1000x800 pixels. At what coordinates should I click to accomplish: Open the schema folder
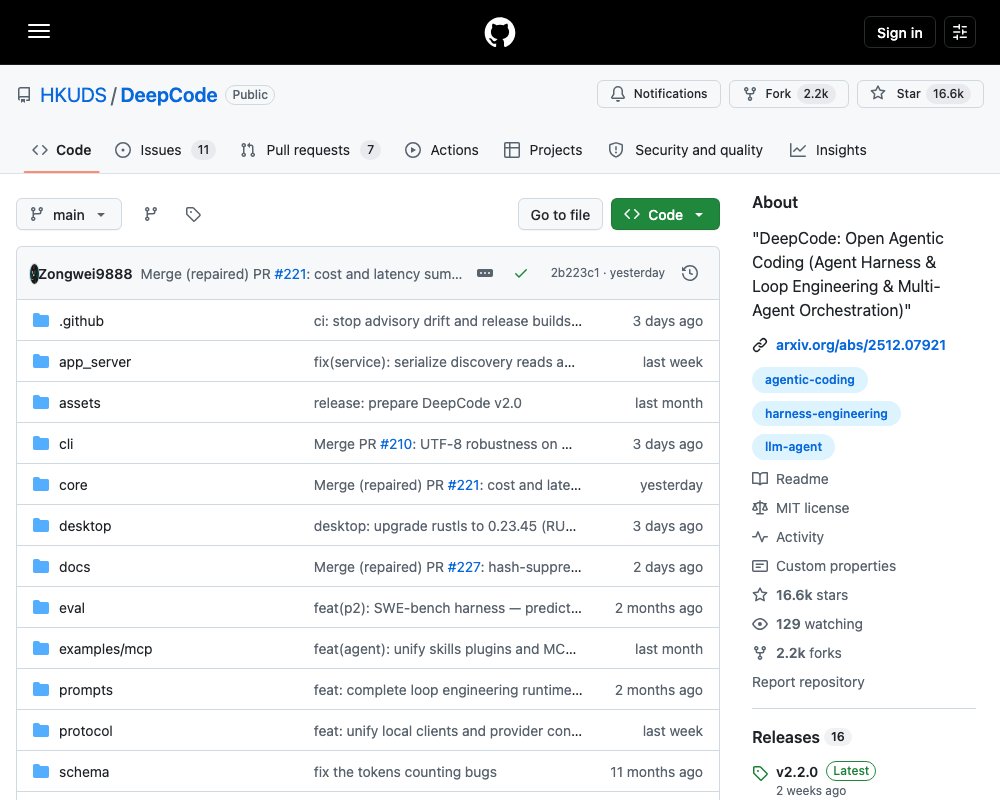[x=84, y=772]
